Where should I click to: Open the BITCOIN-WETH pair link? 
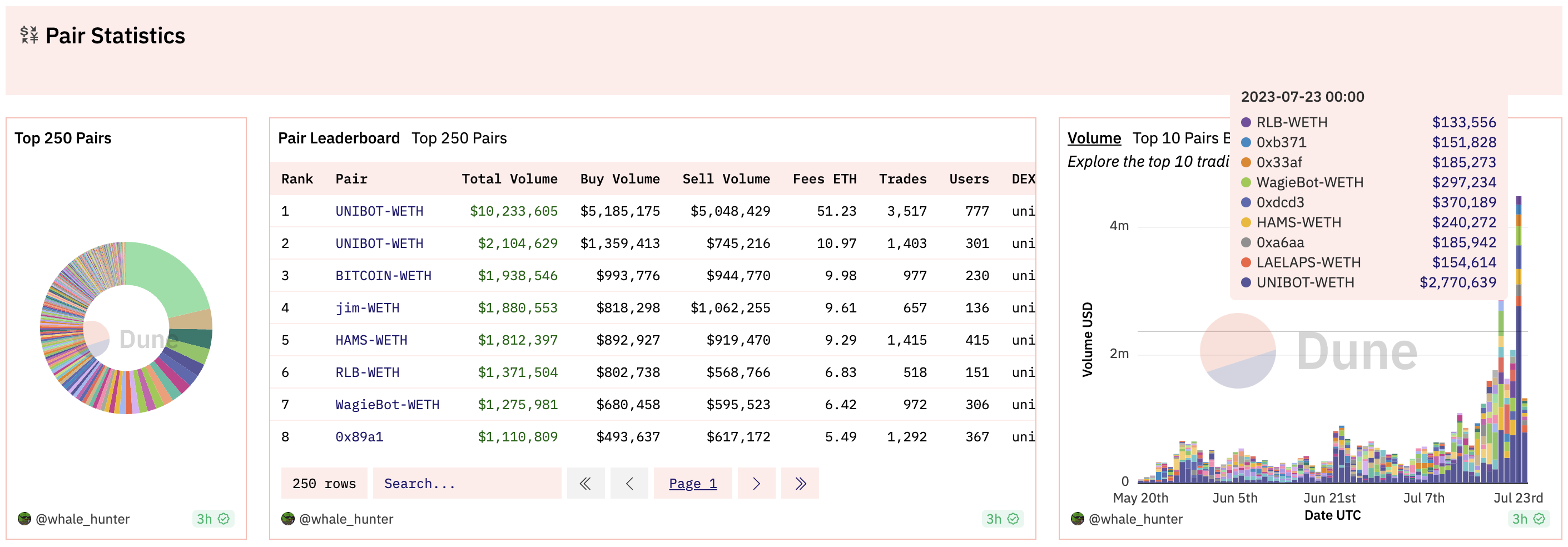pos(383,276)
